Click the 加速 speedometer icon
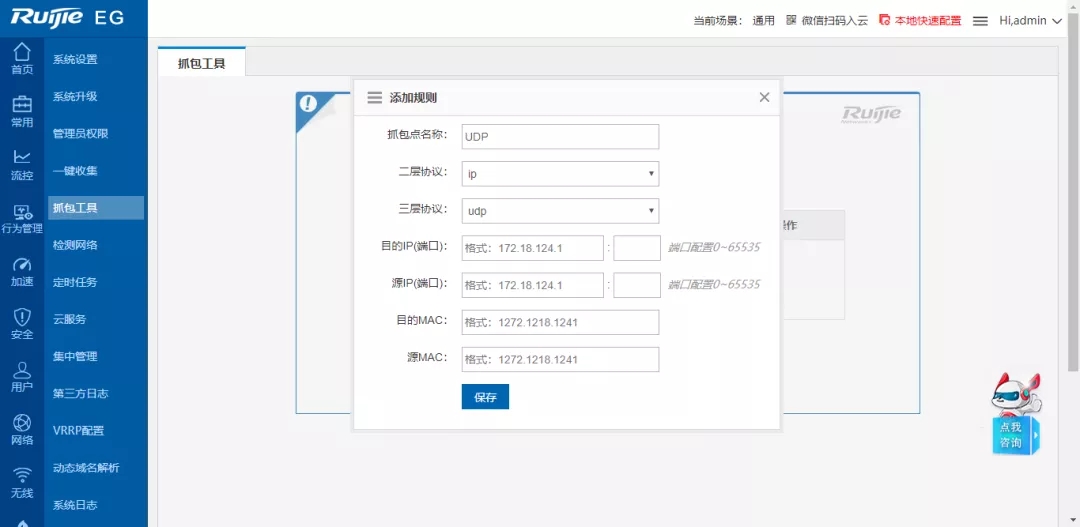The width and height of the screenshot is (1080, 527). (x=22, y=266)
